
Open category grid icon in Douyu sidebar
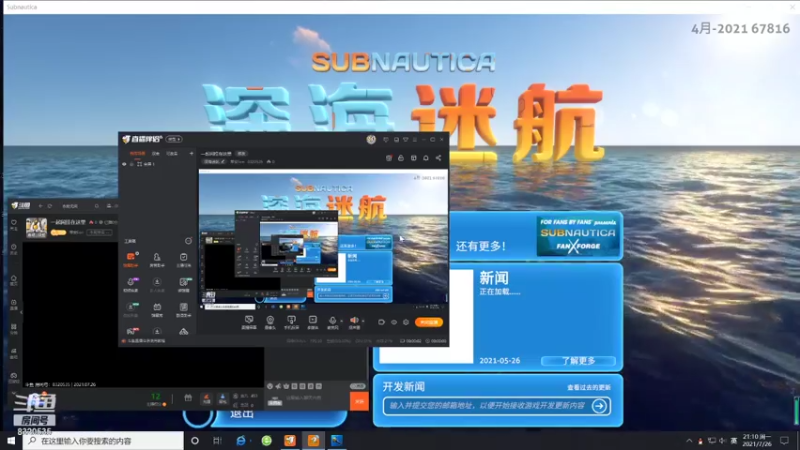[x=14, y=327]
